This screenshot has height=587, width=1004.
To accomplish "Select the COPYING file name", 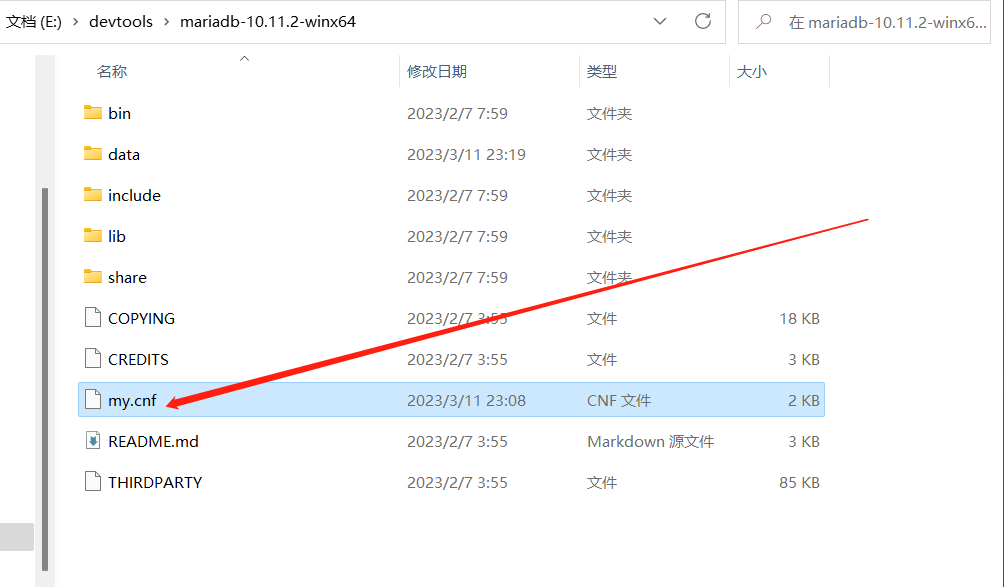I will tap(141, 318).
